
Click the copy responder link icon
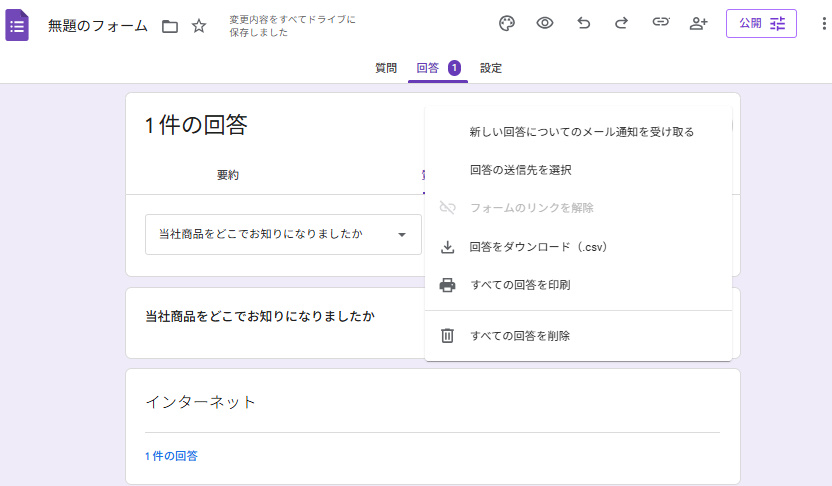tap(660, 23)
